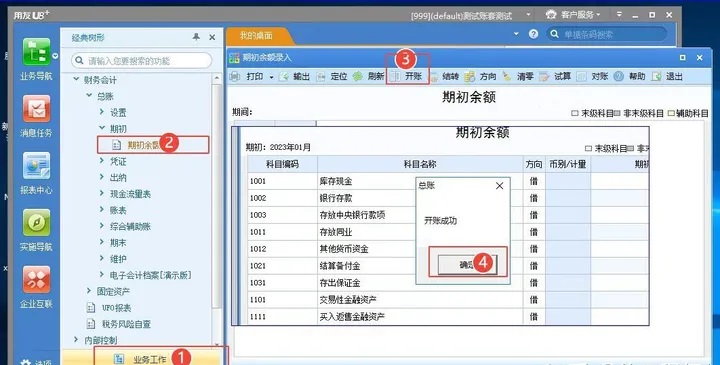Expand the 固定资产 tree node

pos(89,291)
